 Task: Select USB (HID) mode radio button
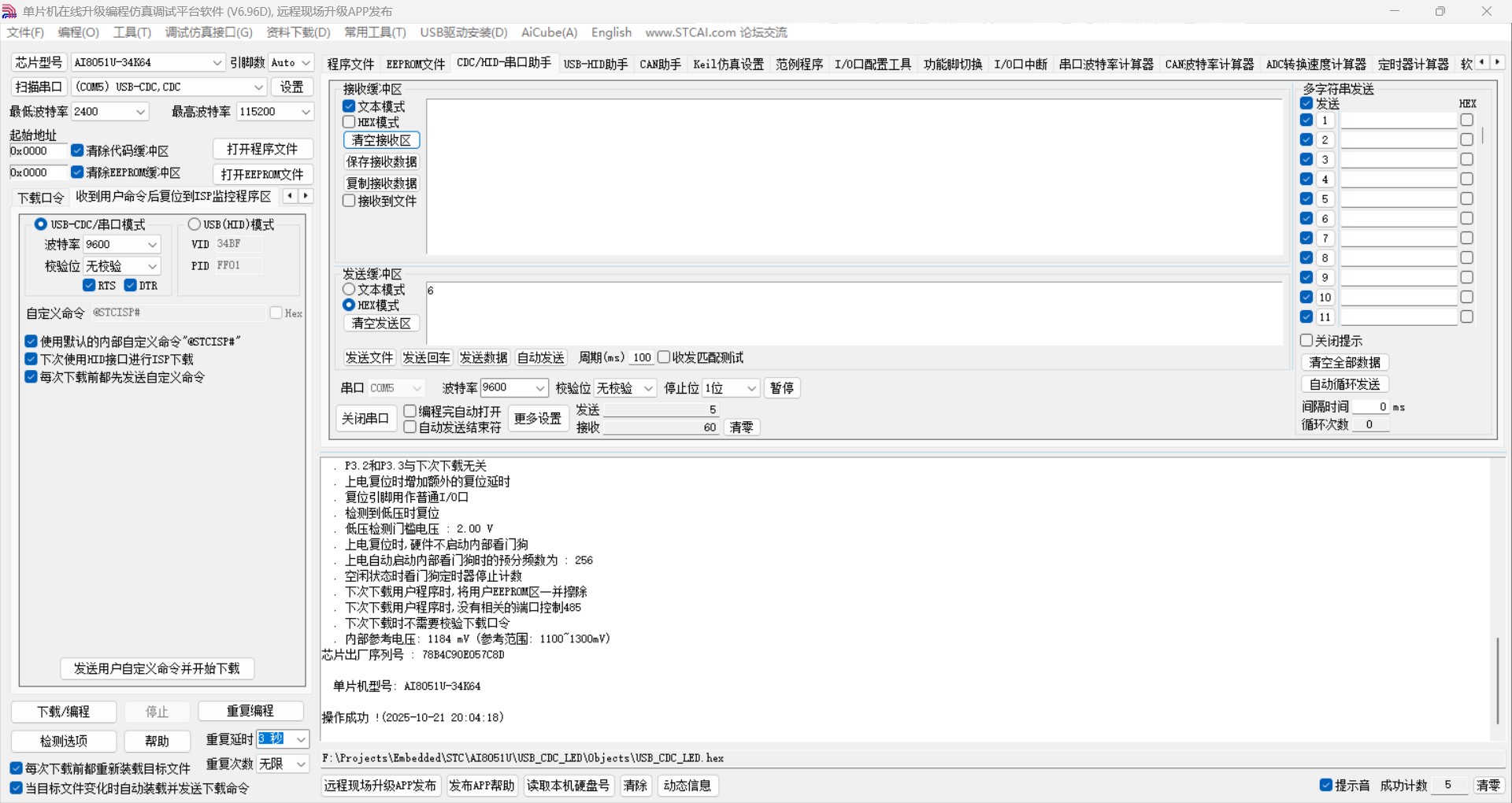[x=195, y=224]
